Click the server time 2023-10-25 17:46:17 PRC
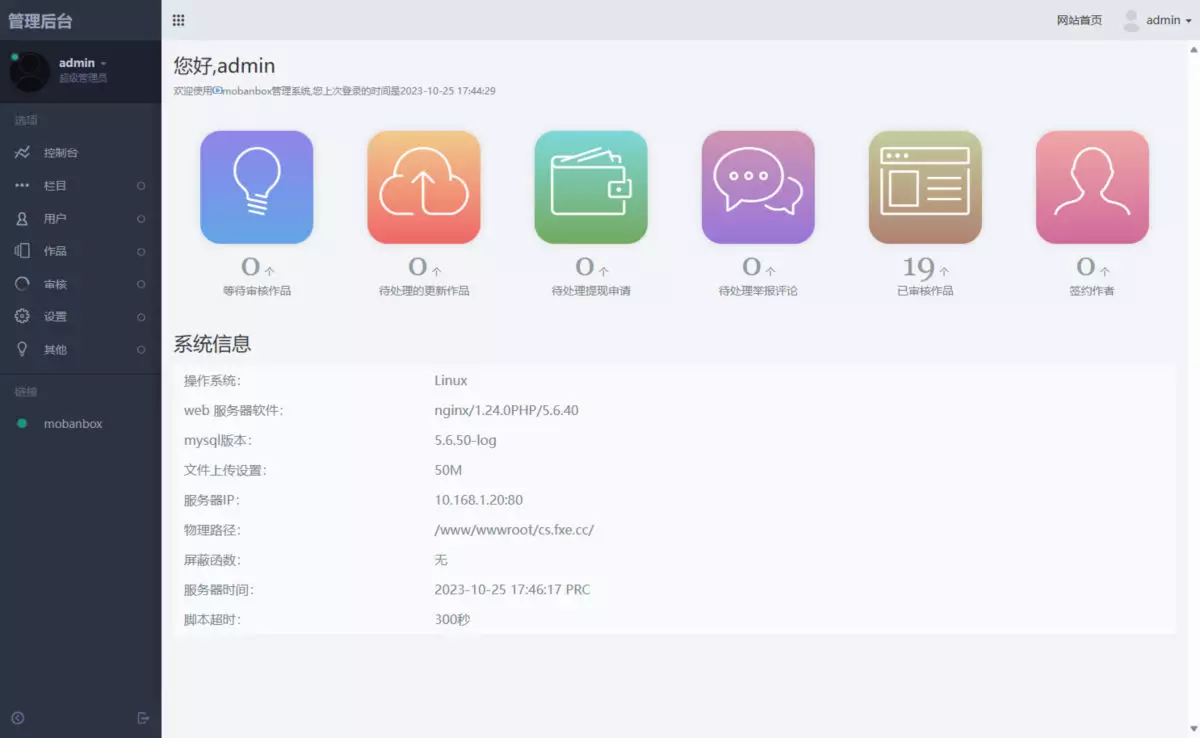The width and height of the screenshot is (1200, 738). tap(512, 590)
